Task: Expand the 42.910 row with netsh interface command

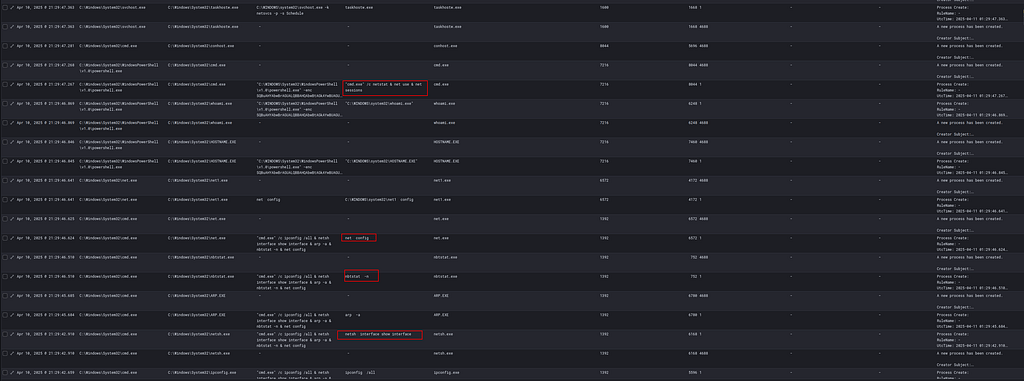Action: [x=12, y=334]
